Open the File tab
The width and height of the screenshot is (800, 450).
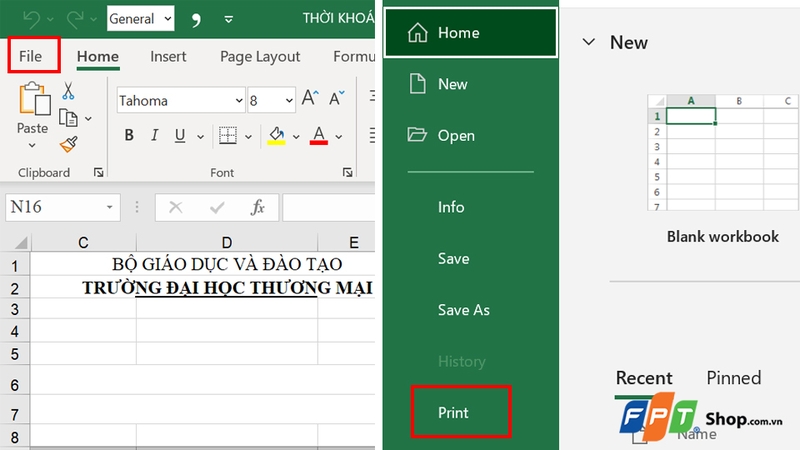(x=31, y=56)
